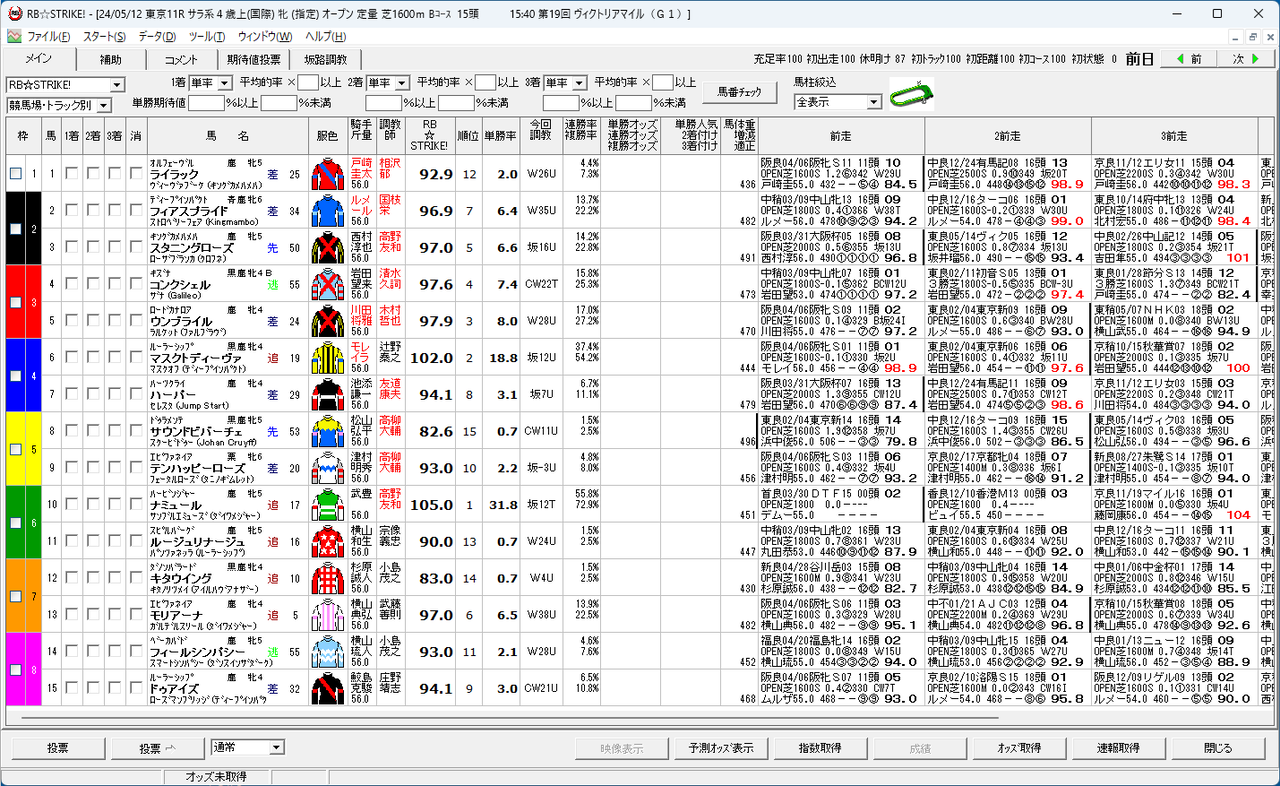The width and height of the screenshot is (1280, 786).
Task: Click the silks icon for テンハッピーローズ
Action: 327,467
